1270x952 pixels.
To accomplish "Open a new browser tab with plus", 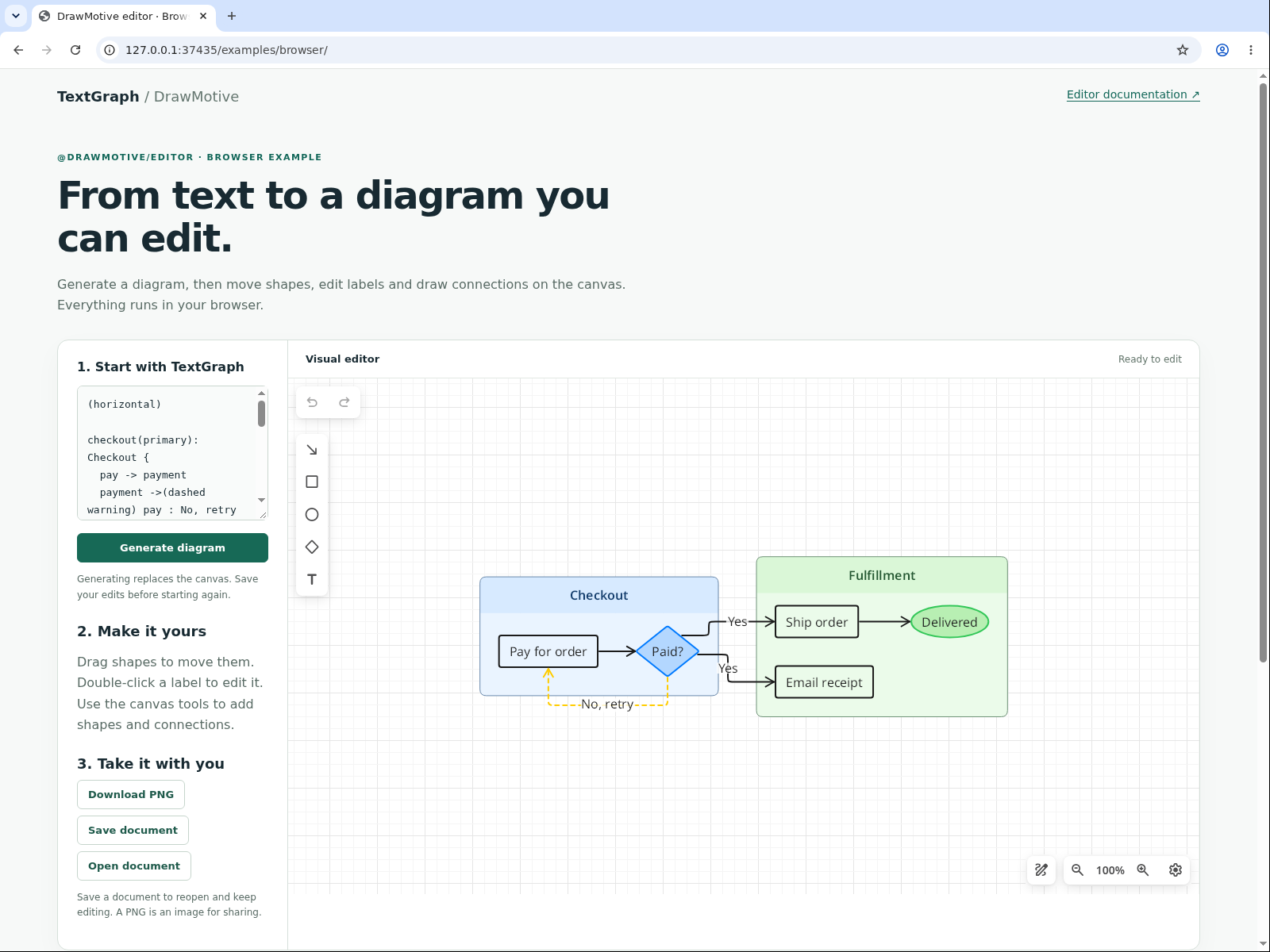I will coord(232,16).
